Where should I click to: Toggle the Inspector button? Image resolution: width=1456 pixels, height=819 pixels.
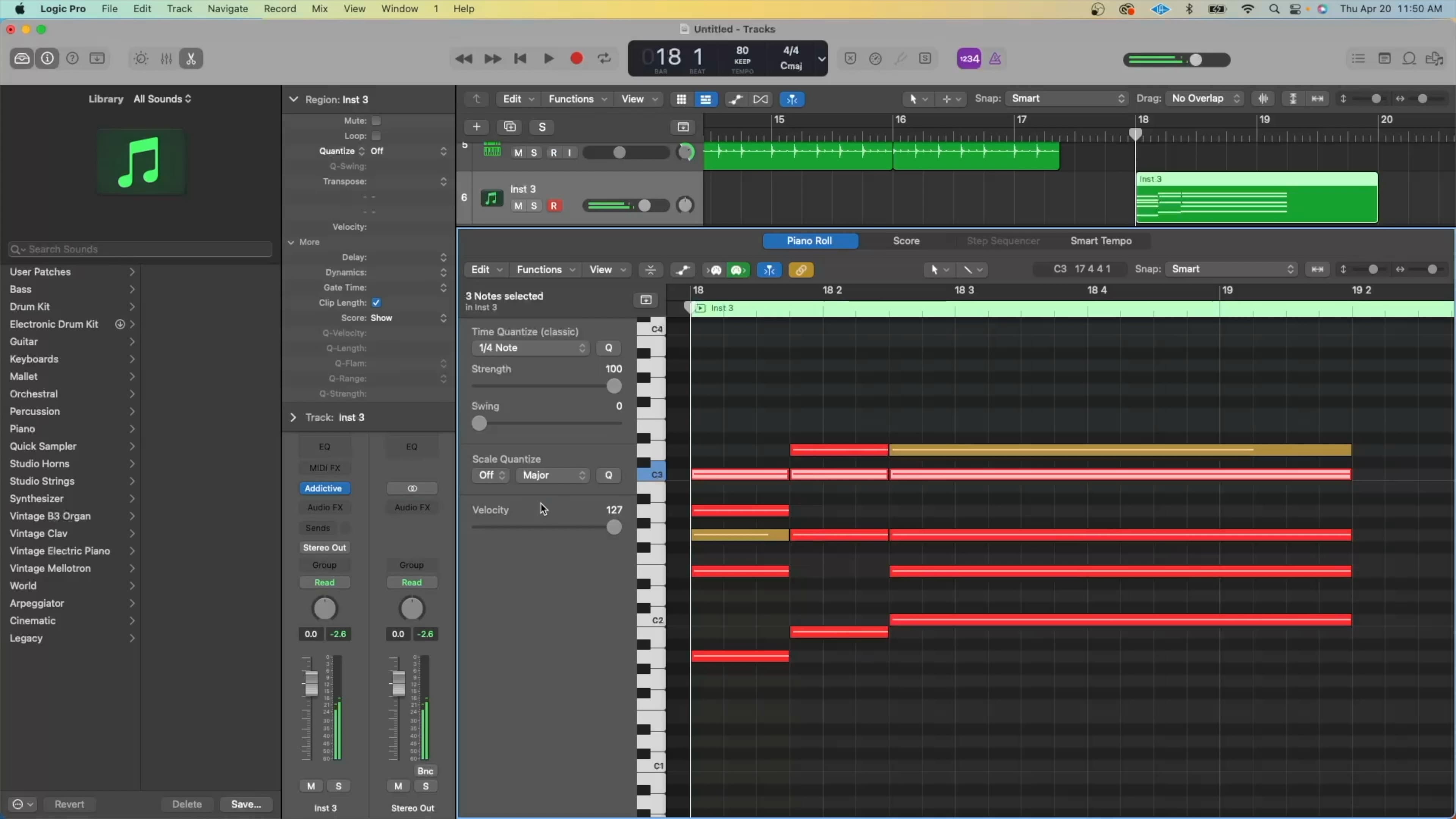click(47, 58)
